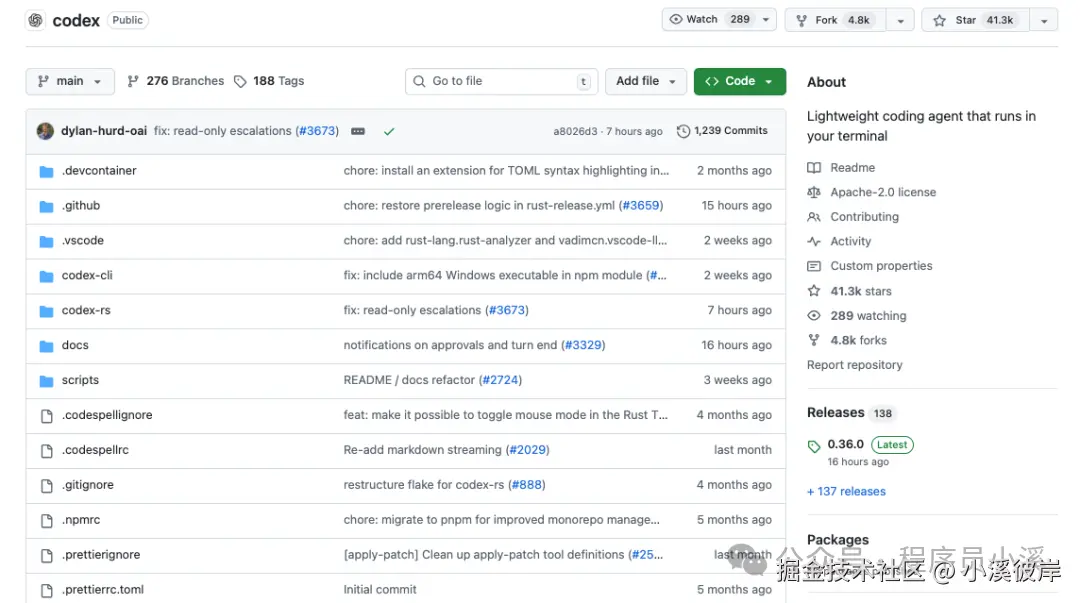Image resolution: width=1080 pixels, height=603 pixels.
Task: Open the commit hash a8026d3
Action: pos(575,131)
